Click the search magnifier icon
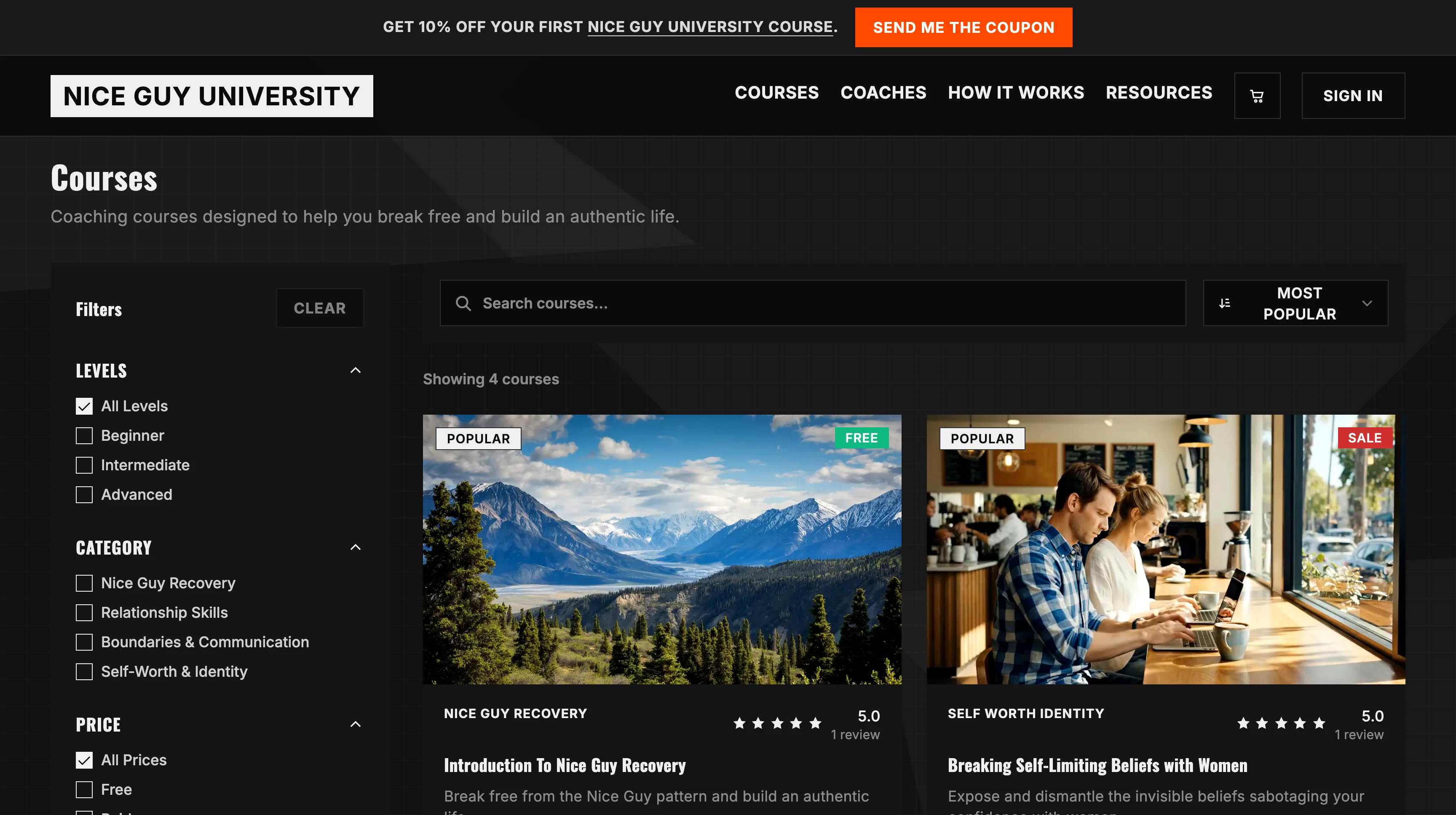The height and width of the screenshot is (815, 1456). coord(463,303)
